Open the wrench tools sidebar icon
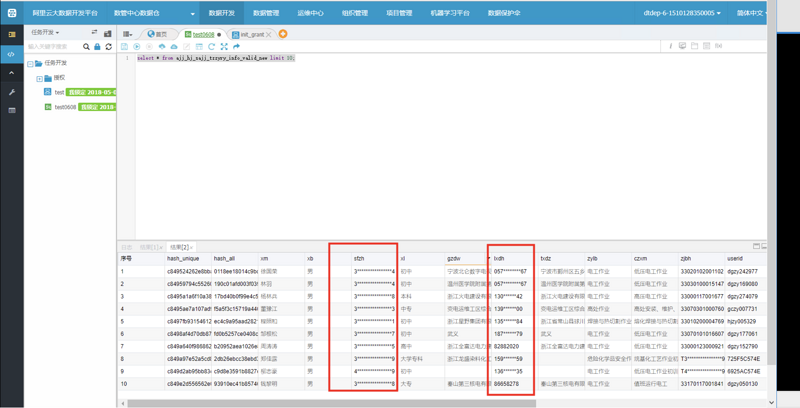Screen dimensions: 800x408 [12, 92]
